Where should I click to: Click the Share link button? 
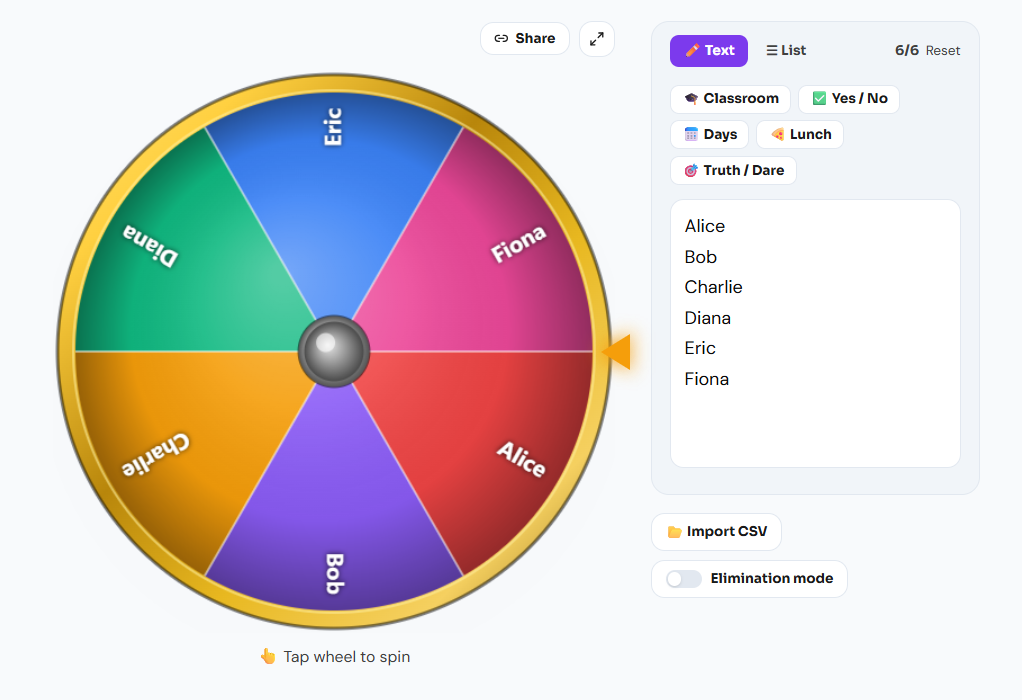pyautogui.click(x=525, y=38)
